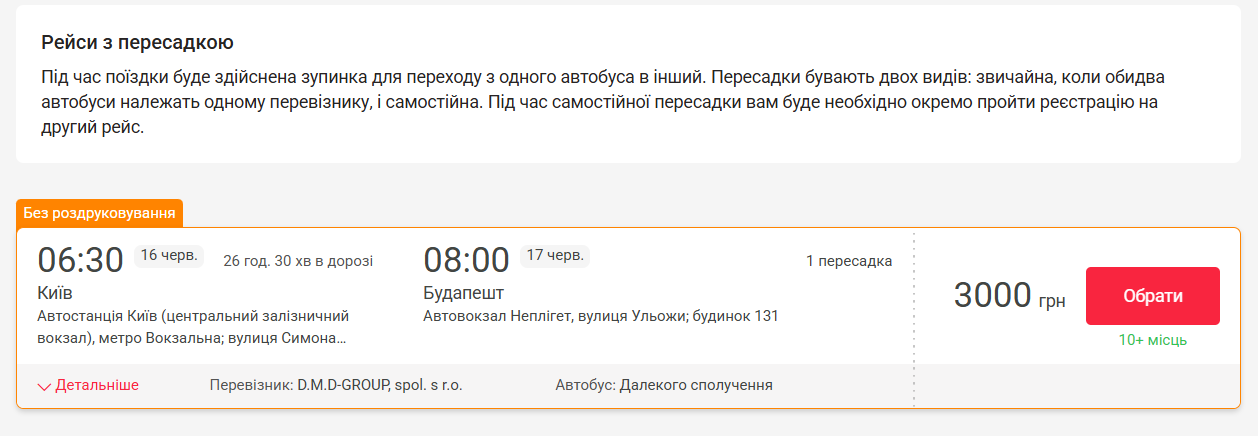The height and width of the screenshot is (436, 1258).
Task: Click the red chevron beside Детальніше
Action: [x=44, y=386]
